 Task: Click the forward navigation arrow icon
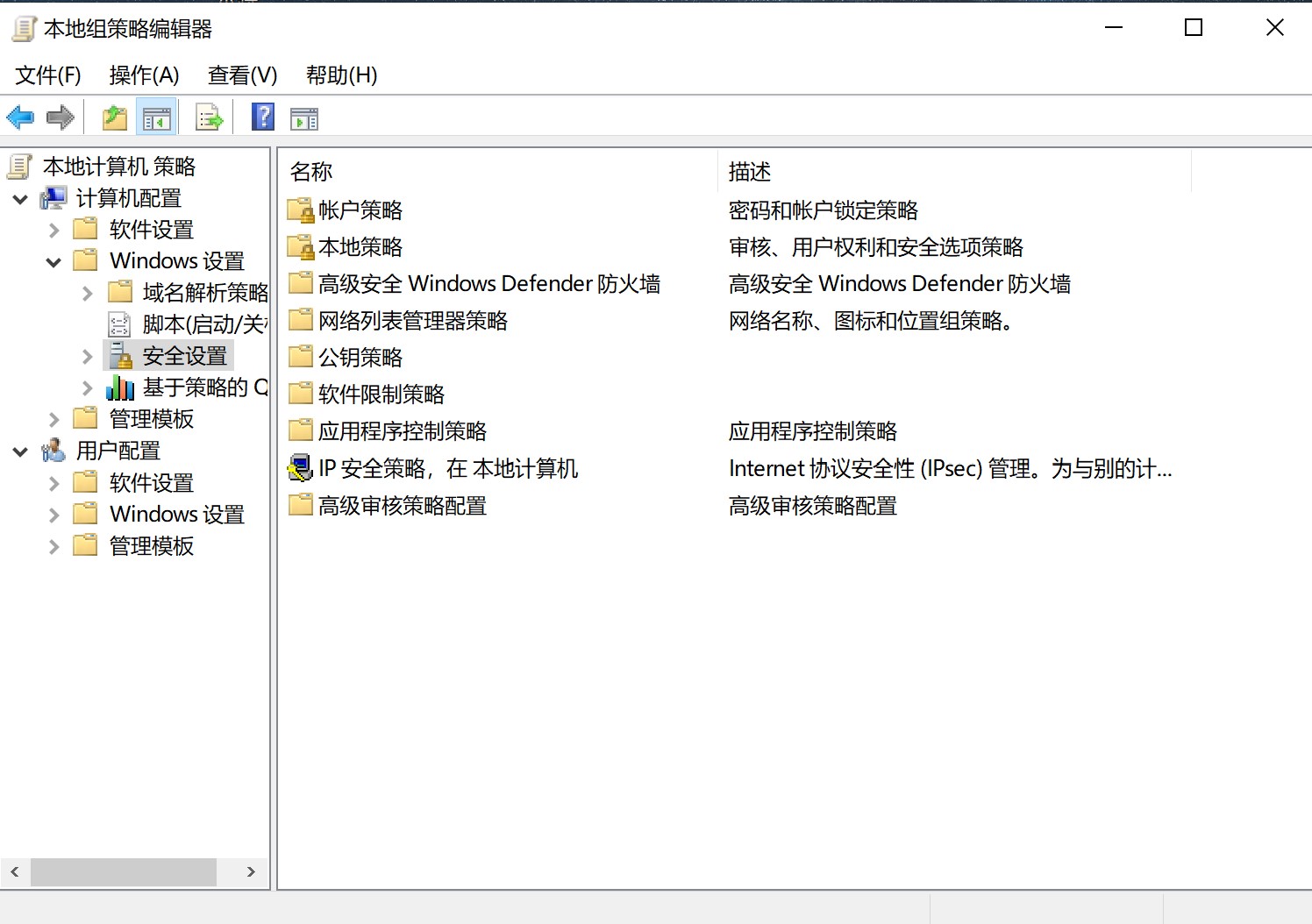(x=59, y=116)
